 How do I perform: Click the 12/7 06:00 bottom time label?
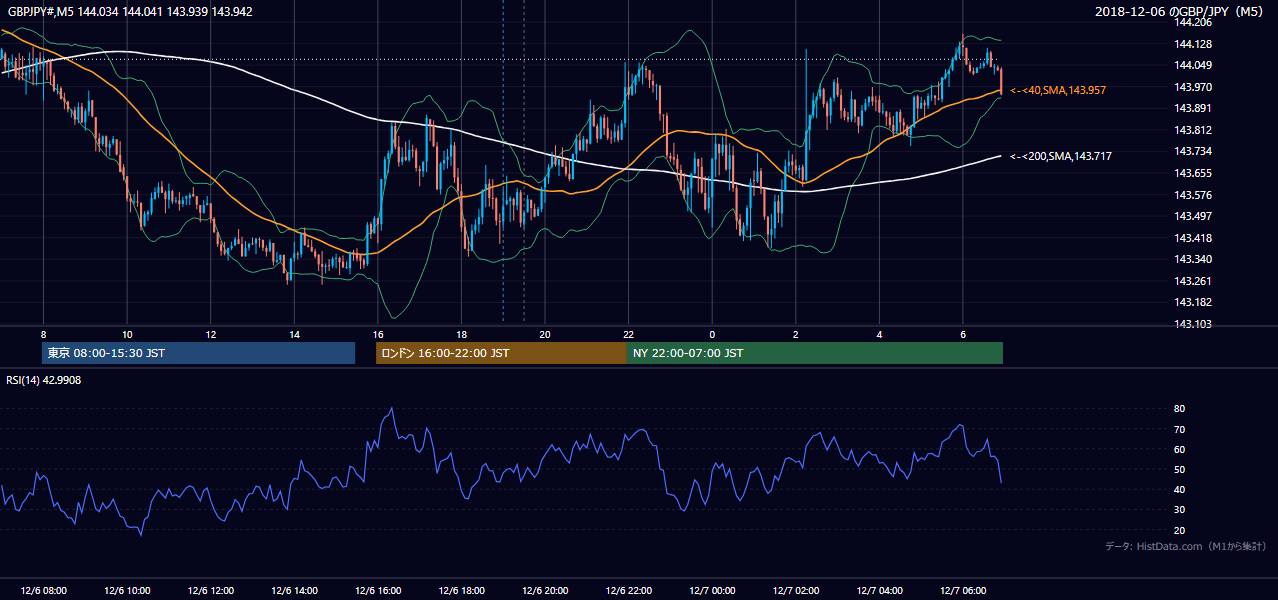(x=963, y=590)
